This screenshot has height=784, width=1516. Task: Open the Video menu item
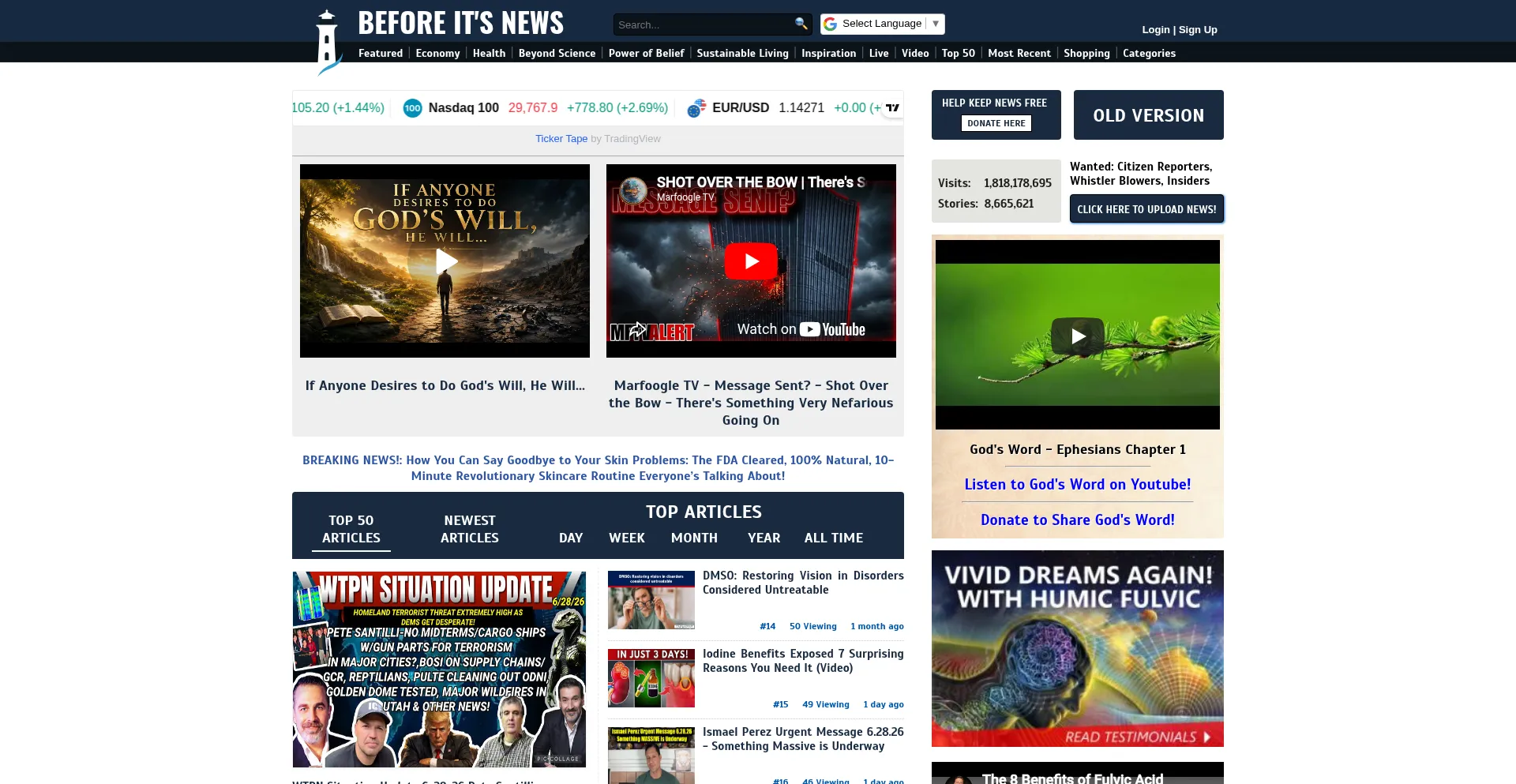[915, 53]
